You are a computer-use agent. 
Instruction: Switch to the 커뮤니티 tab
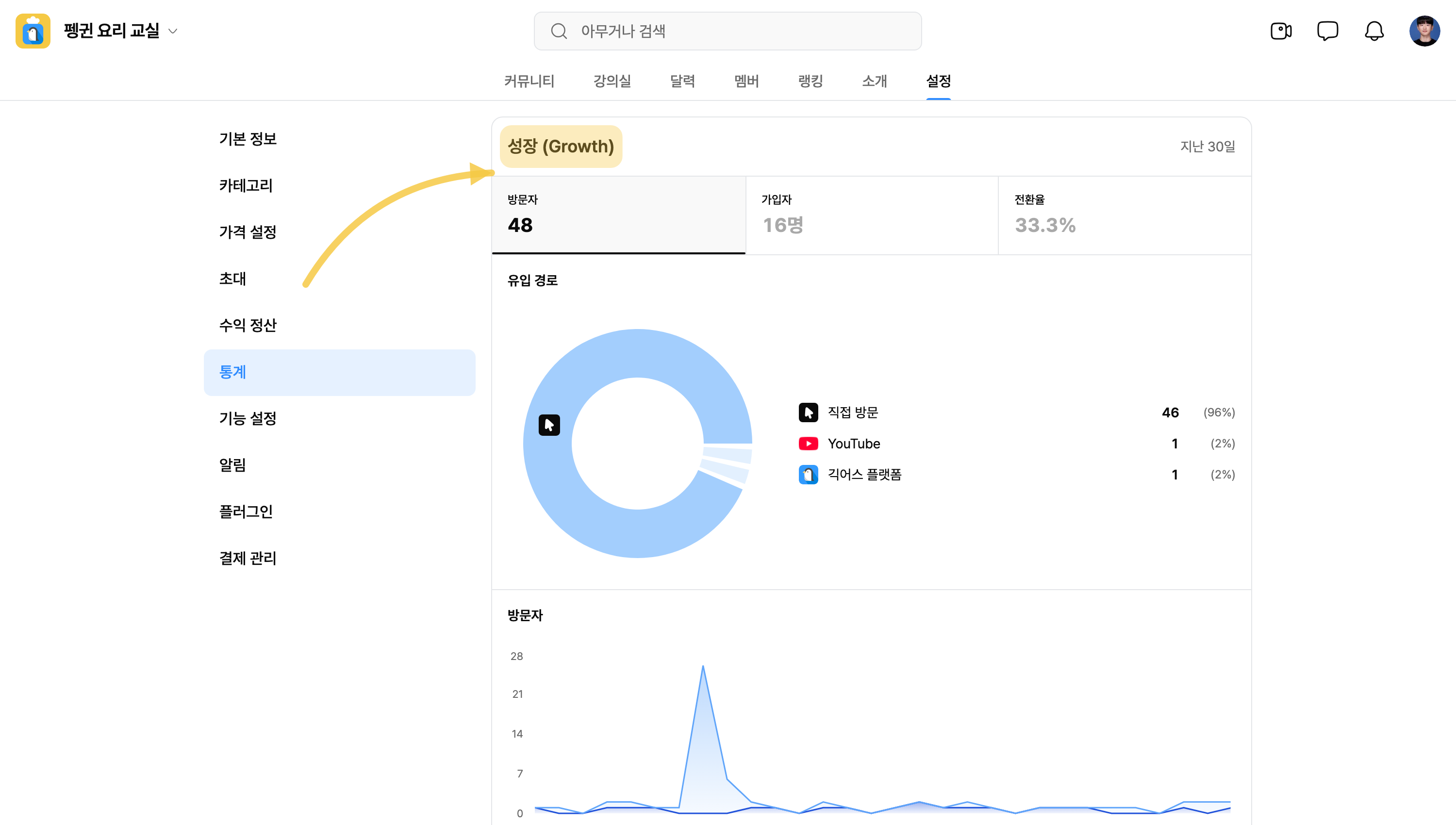(529, 81)
